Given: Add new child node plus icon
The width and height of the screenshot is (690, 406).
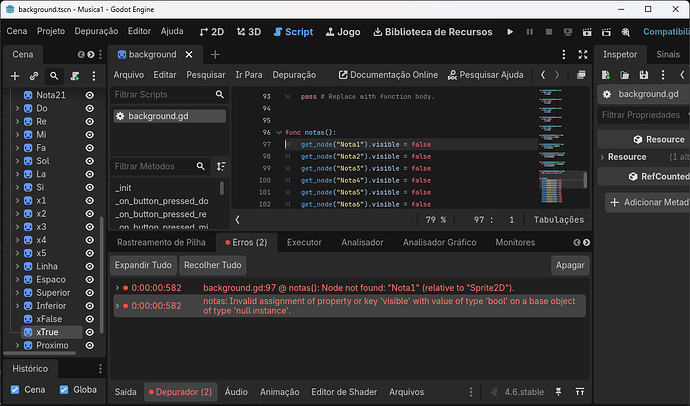Looking at the screenshot, I should click(x=15, y=76).
